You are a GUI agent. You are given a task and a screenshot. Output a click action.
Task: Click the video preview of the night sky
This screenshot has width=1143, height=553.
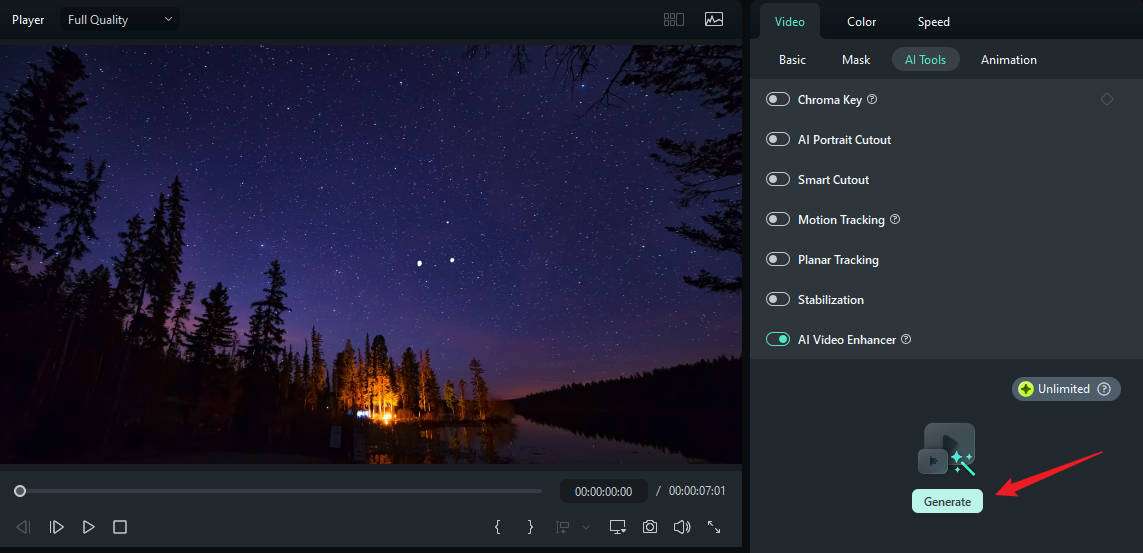[370, 254]
